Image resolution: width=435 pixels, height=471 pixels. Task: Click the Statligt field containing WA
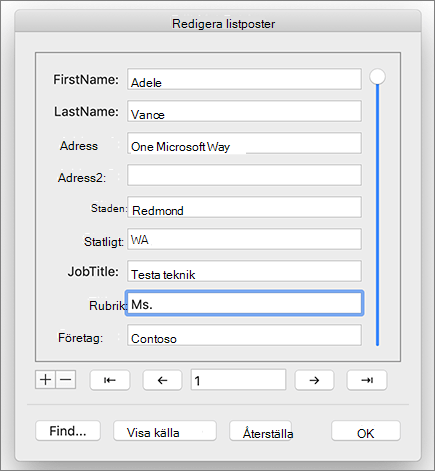pyautogui.click(x=244, y=239)
